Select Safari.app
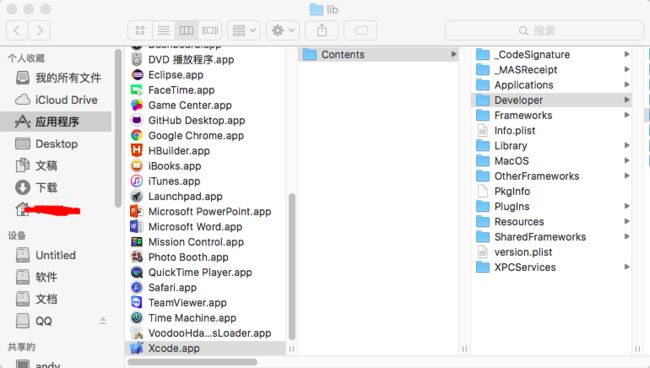This screenshot has height=368, width=650. 205,288
